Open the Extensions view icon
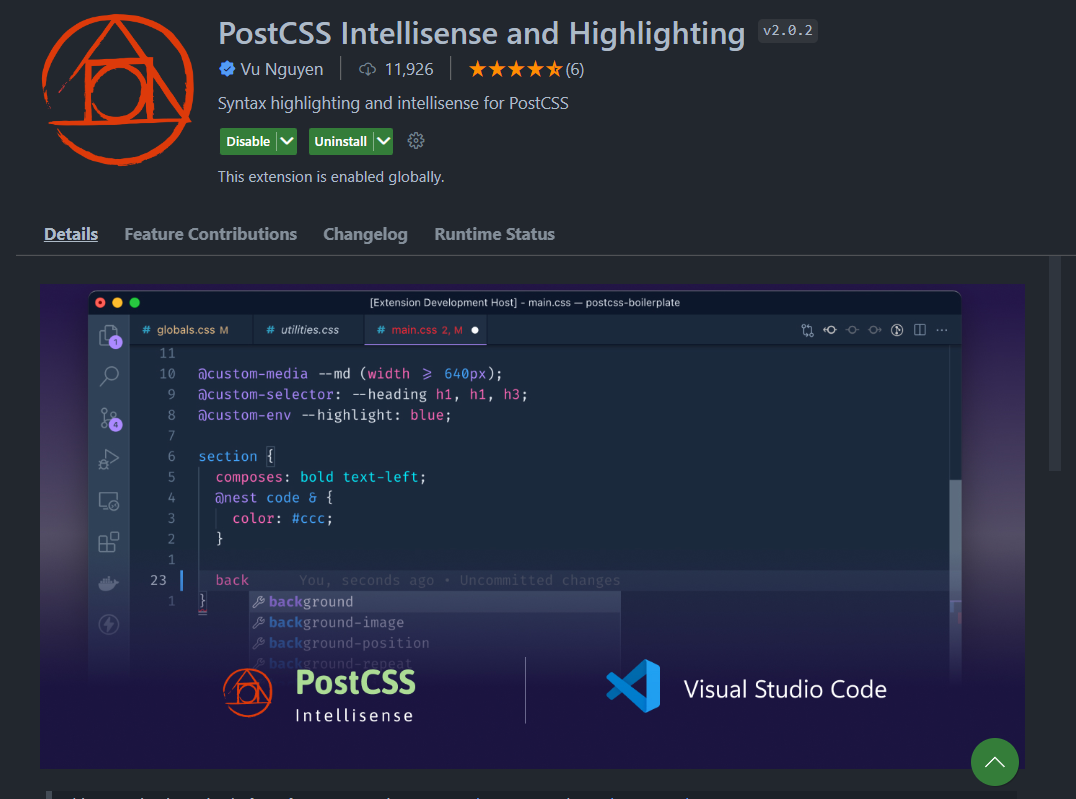1076x799 pixels. point(109,543)
